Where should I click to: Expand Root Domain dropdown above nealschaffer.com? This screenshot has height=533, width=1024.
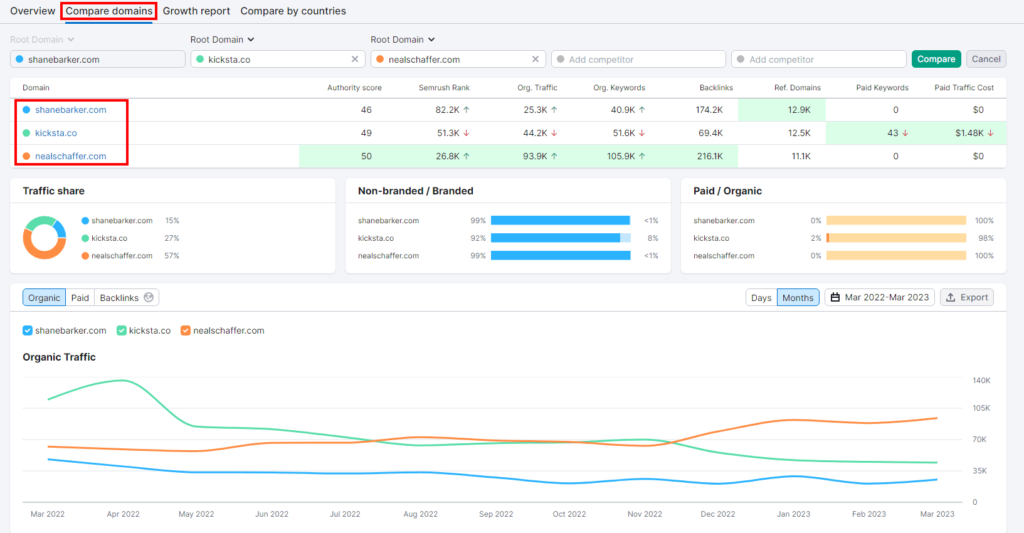[x=402, y=40]
